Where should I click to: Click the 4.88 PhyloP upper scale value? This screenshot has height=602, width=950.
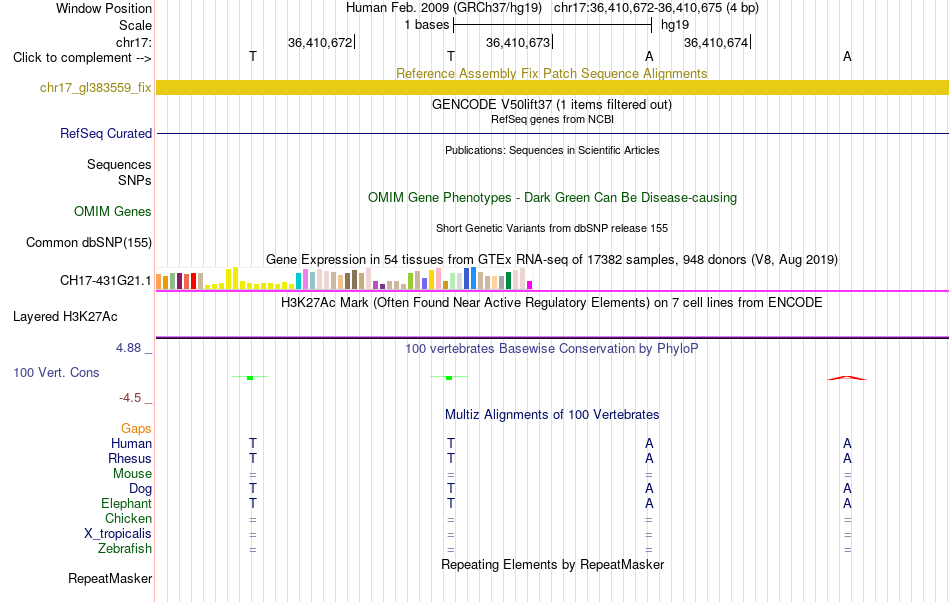[128, 348]
